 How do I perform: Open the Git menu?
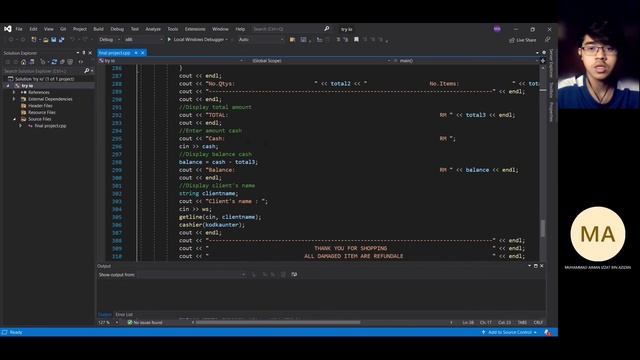[63, 29]
